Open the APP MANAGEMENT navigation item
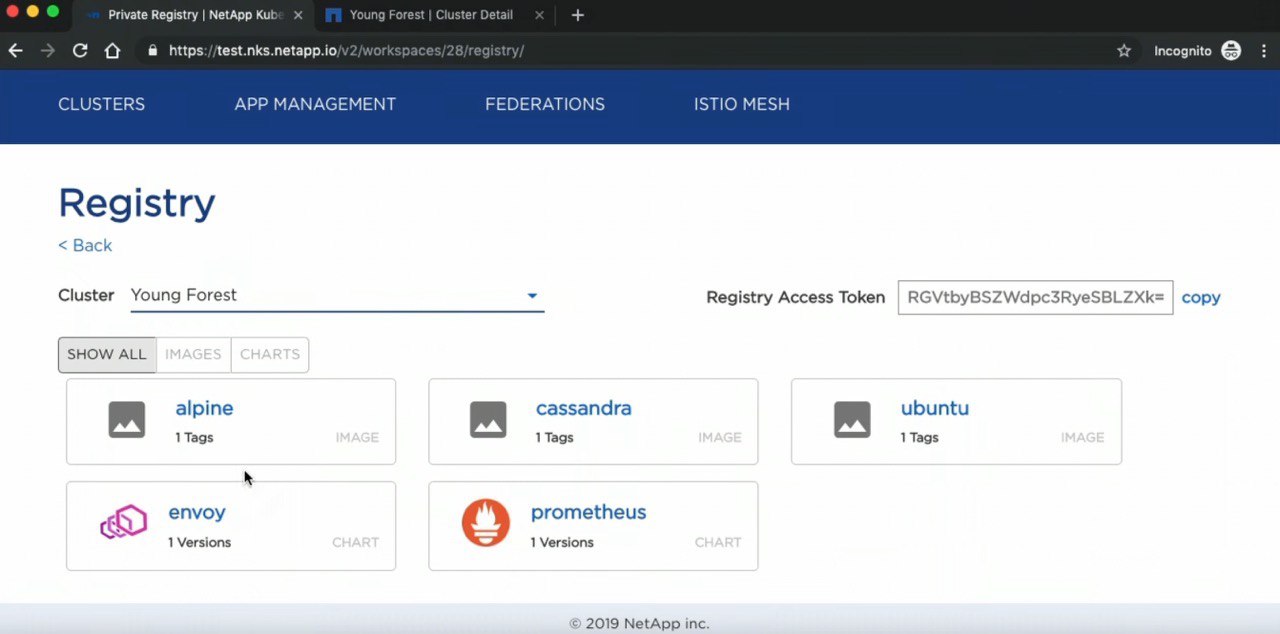 pyautogui.click(x=315, y=104)
